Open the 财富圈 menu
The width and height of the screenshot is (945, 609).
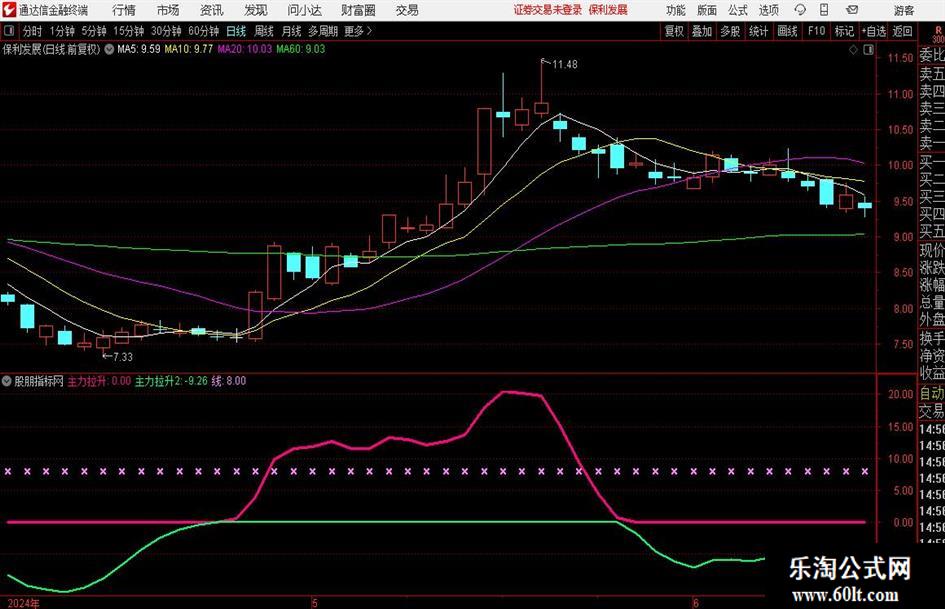[x=358, y=10]
